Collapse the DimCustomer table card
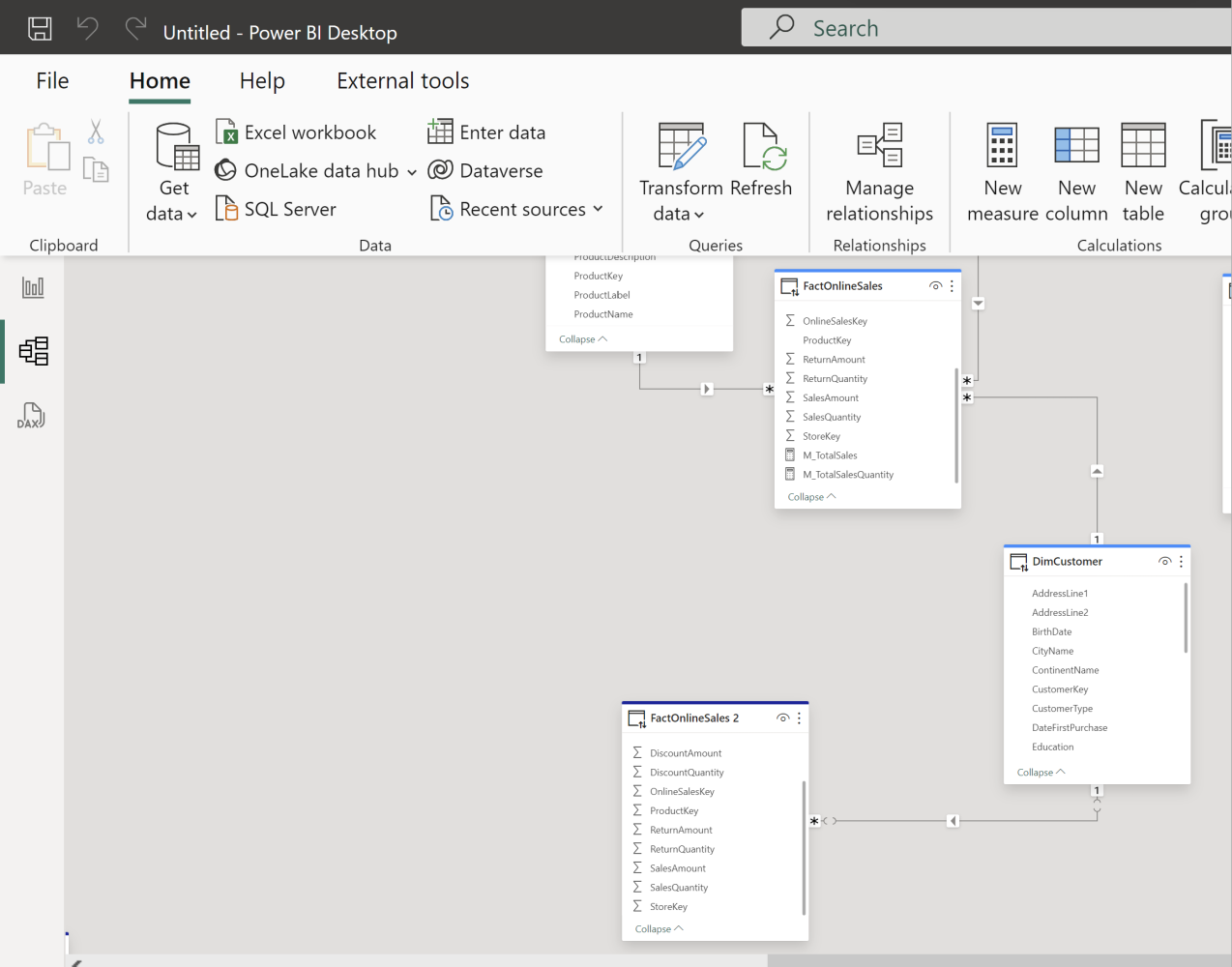 [x=1041, y=772]
